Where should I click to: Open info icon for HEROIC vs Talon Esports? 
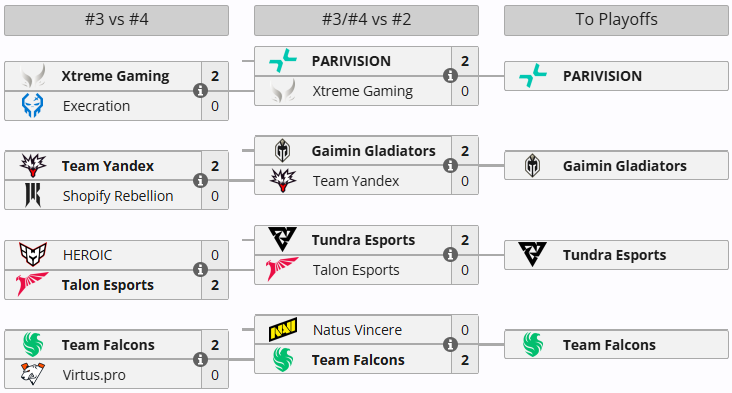[x=200, y=269]
